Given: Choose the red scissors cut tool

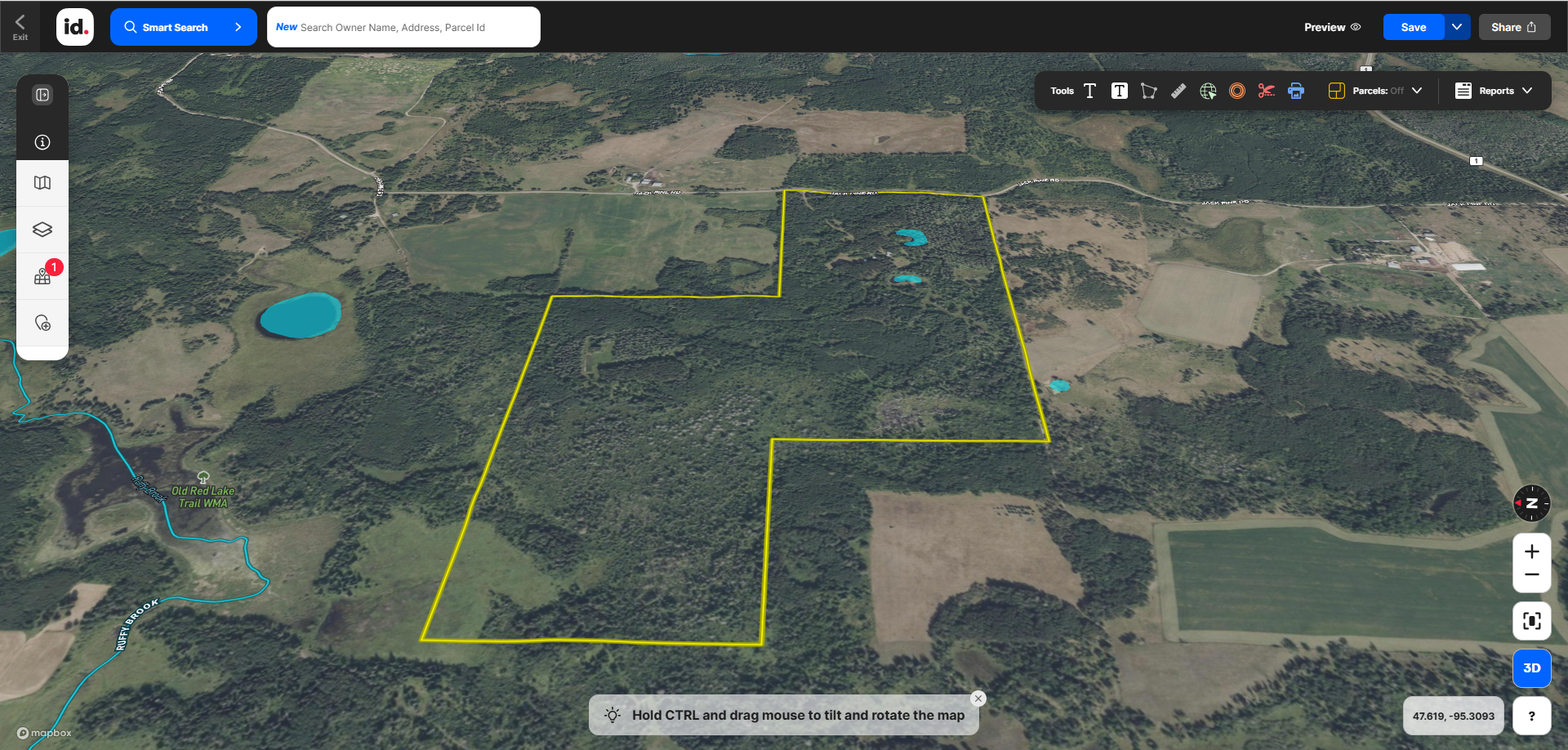Looking at the screenshot, I should click(1267, 91).
